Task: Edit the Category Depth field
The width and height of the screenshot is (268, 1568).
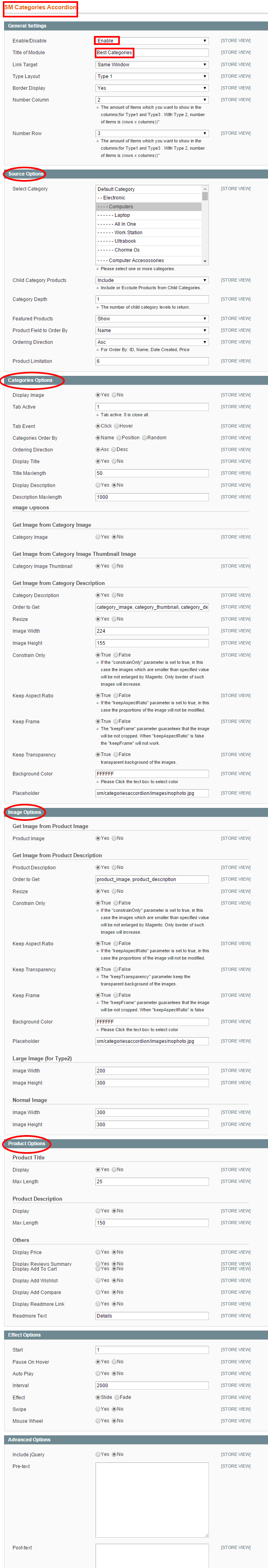Action: (152, 299)
